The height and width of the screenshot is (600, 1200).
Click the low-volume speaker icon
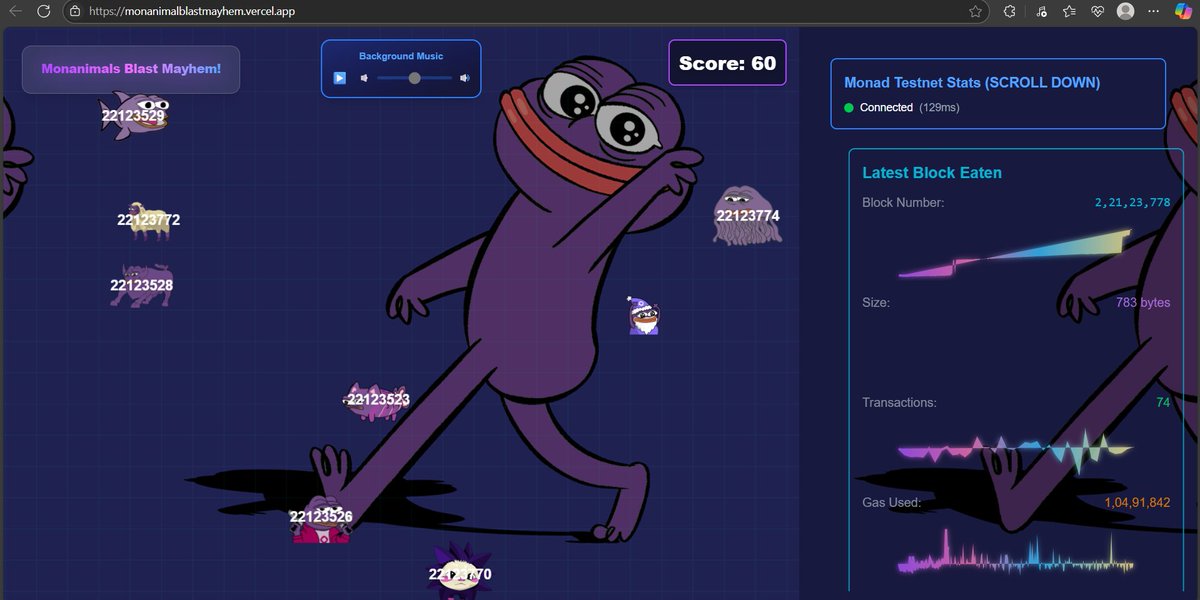(365, 78)
